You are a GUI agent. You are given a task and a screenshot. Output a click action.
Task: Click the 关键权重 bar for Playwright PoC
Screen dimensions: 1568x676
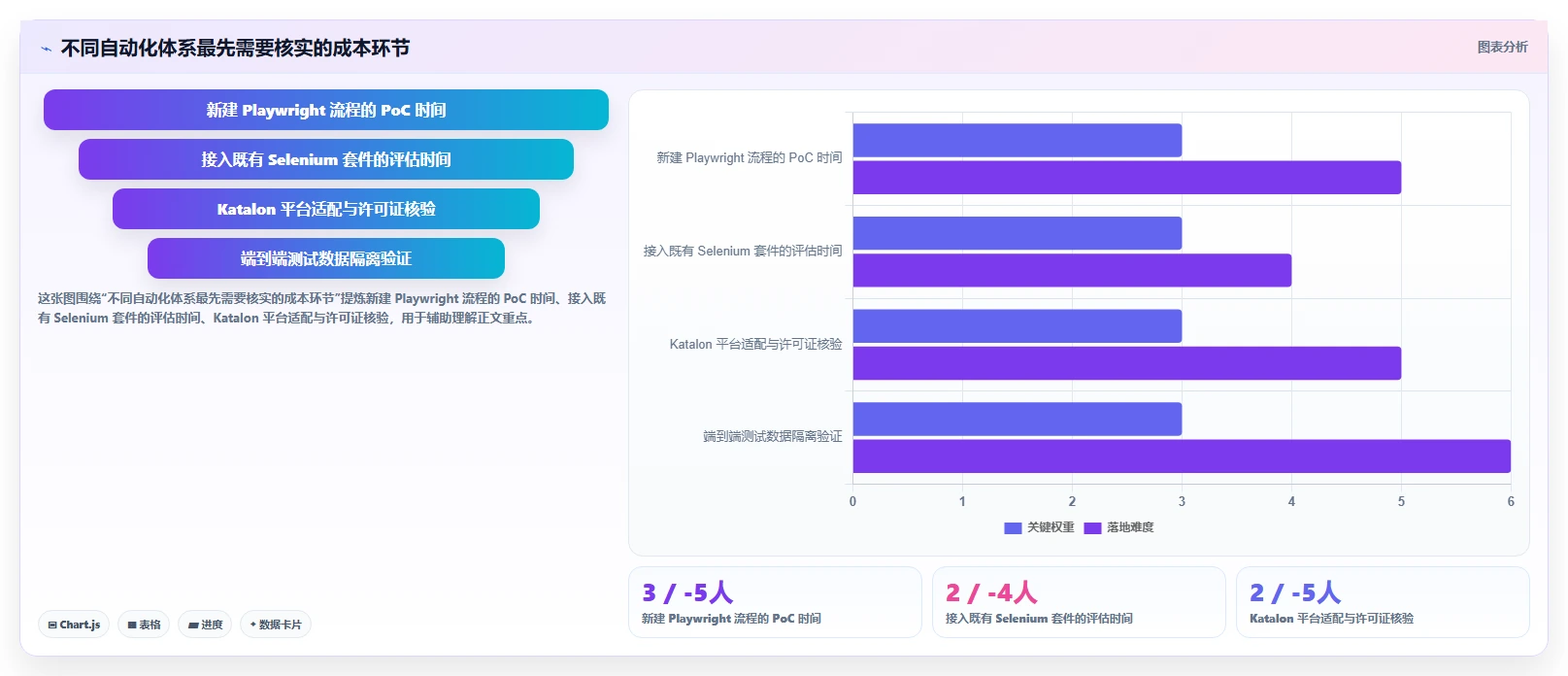[x=1018, y=140]
